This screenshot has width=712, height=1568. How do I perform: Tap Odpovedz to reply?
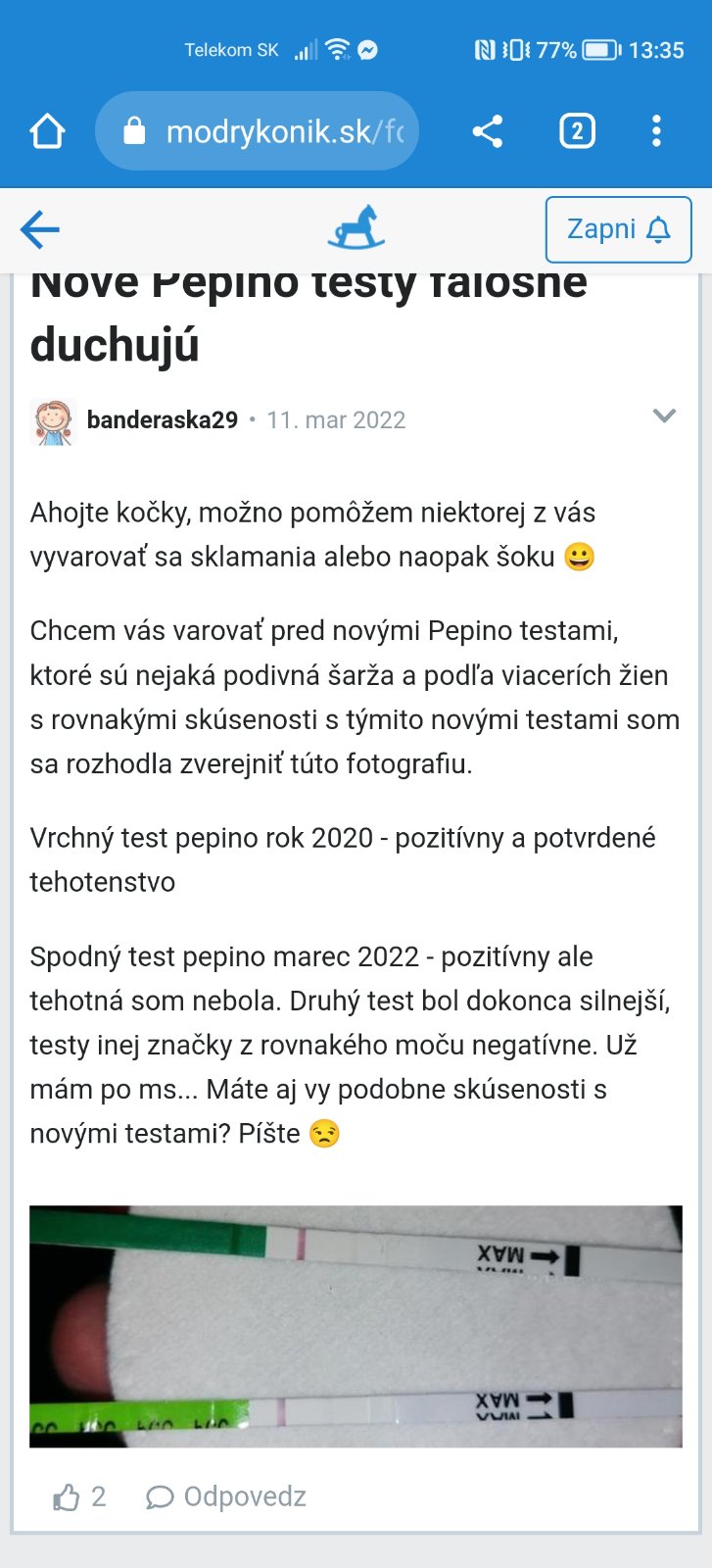tap(227, 1496)
